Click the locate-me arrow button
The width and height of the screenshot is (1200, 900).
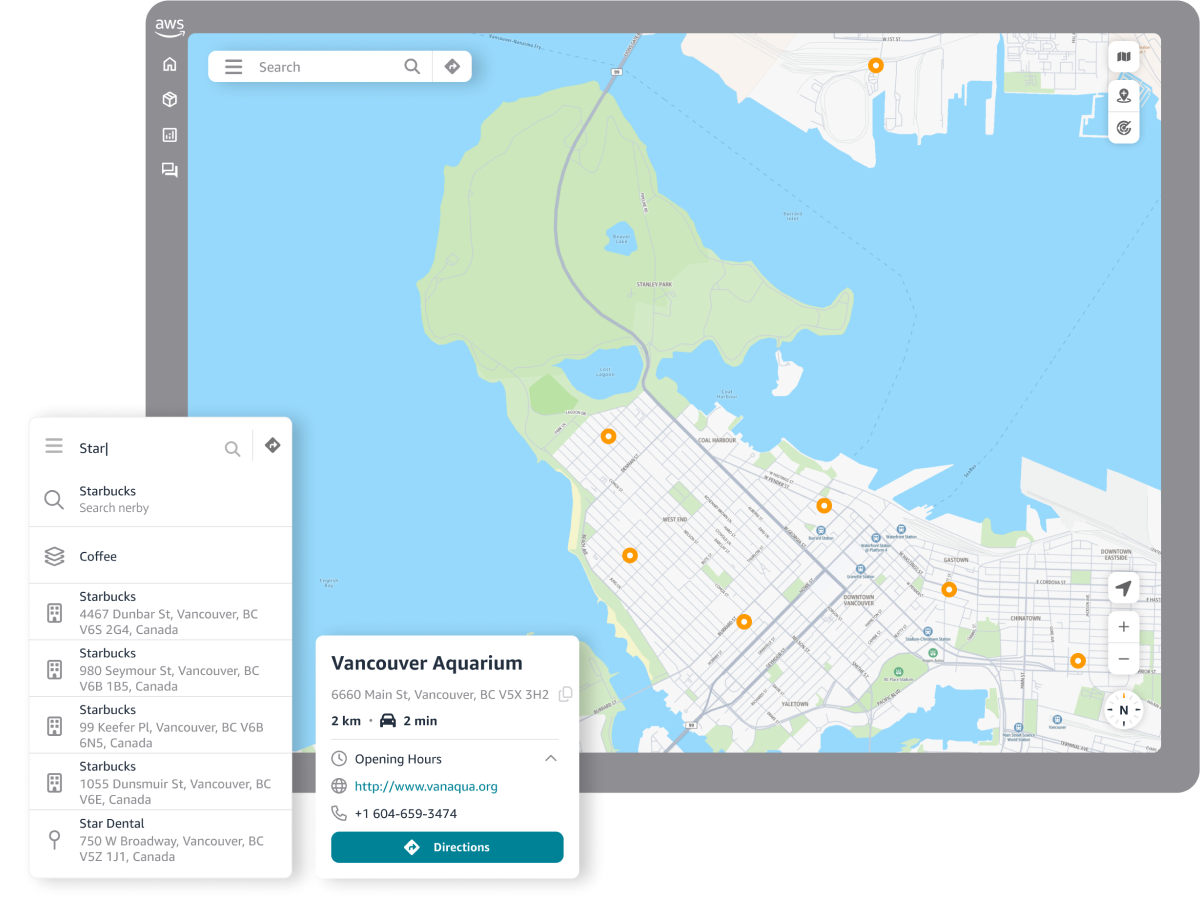click(1124, 589)
